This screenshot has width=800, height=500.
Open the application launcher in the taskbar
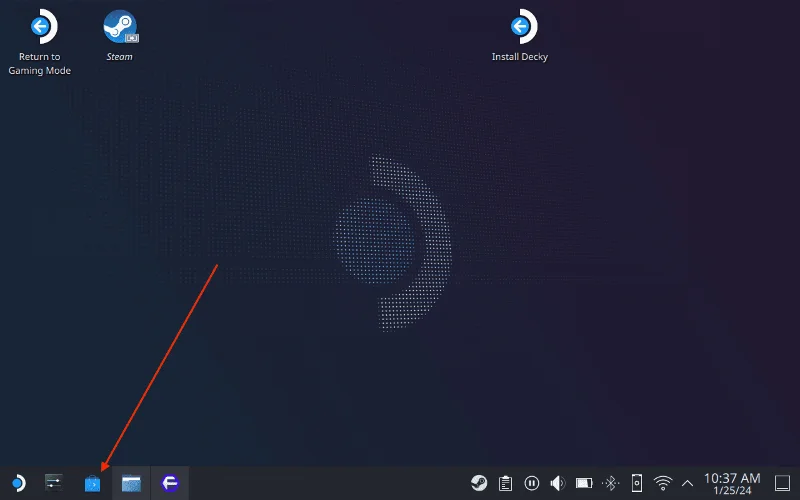17,483
